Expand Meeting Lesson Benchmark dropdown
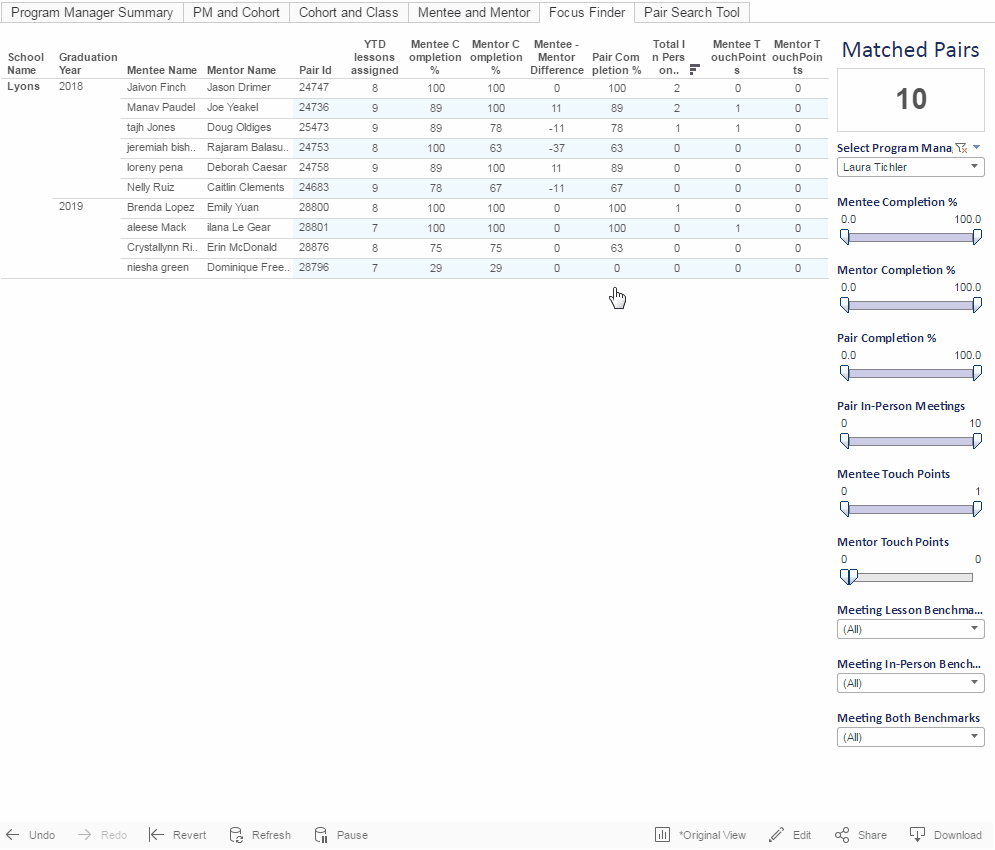This screenshot has width=995, height=850. [910, 629]
